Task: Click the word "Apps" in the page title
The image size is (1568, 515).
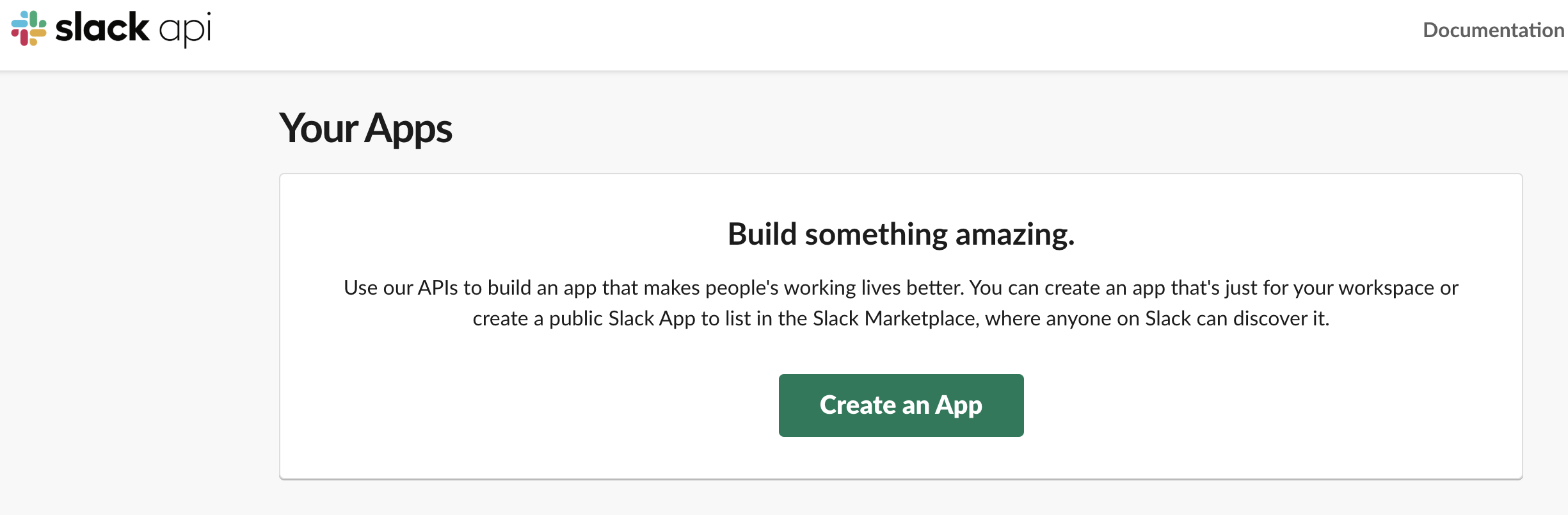Action: 408,128
